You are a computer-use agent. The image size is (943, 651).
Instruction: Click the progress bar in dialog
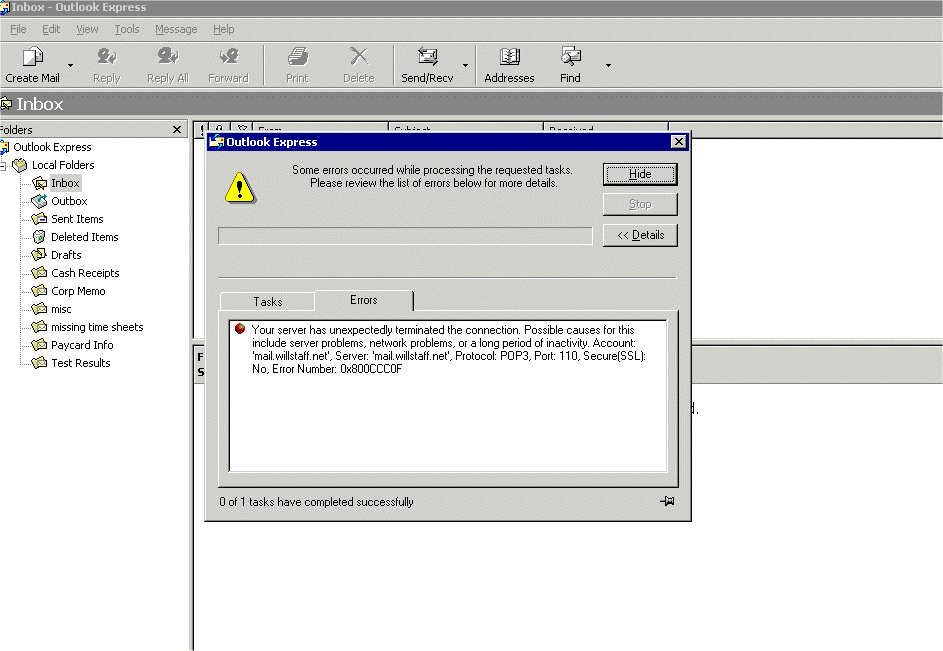[x=405, y=235]
